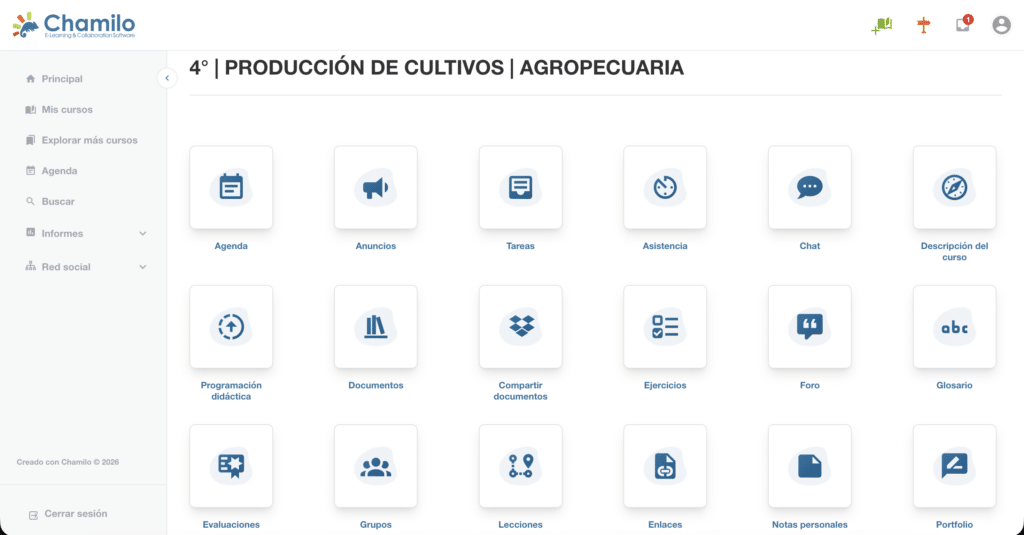Open the Anuncios megaphone tool
This screenshot has width=1024, height=535.
(376, 187)
